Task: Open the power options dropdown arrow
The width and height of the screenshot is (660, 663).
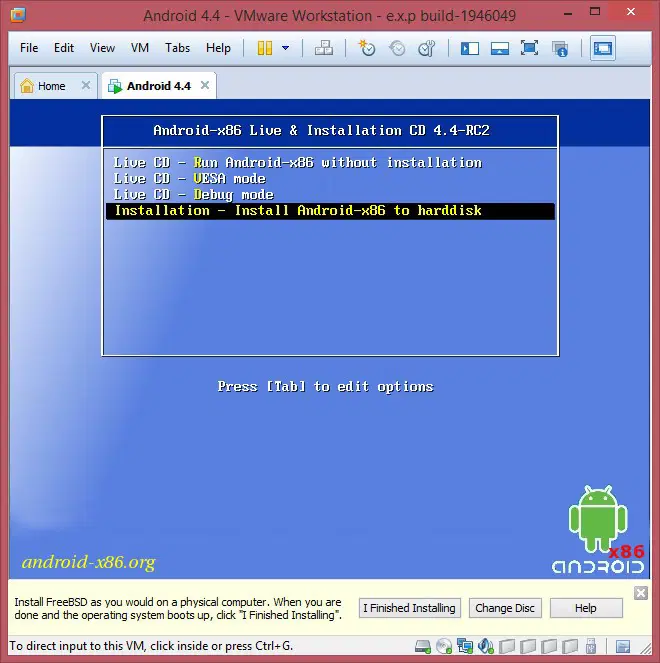Action: tap(285, 48)
